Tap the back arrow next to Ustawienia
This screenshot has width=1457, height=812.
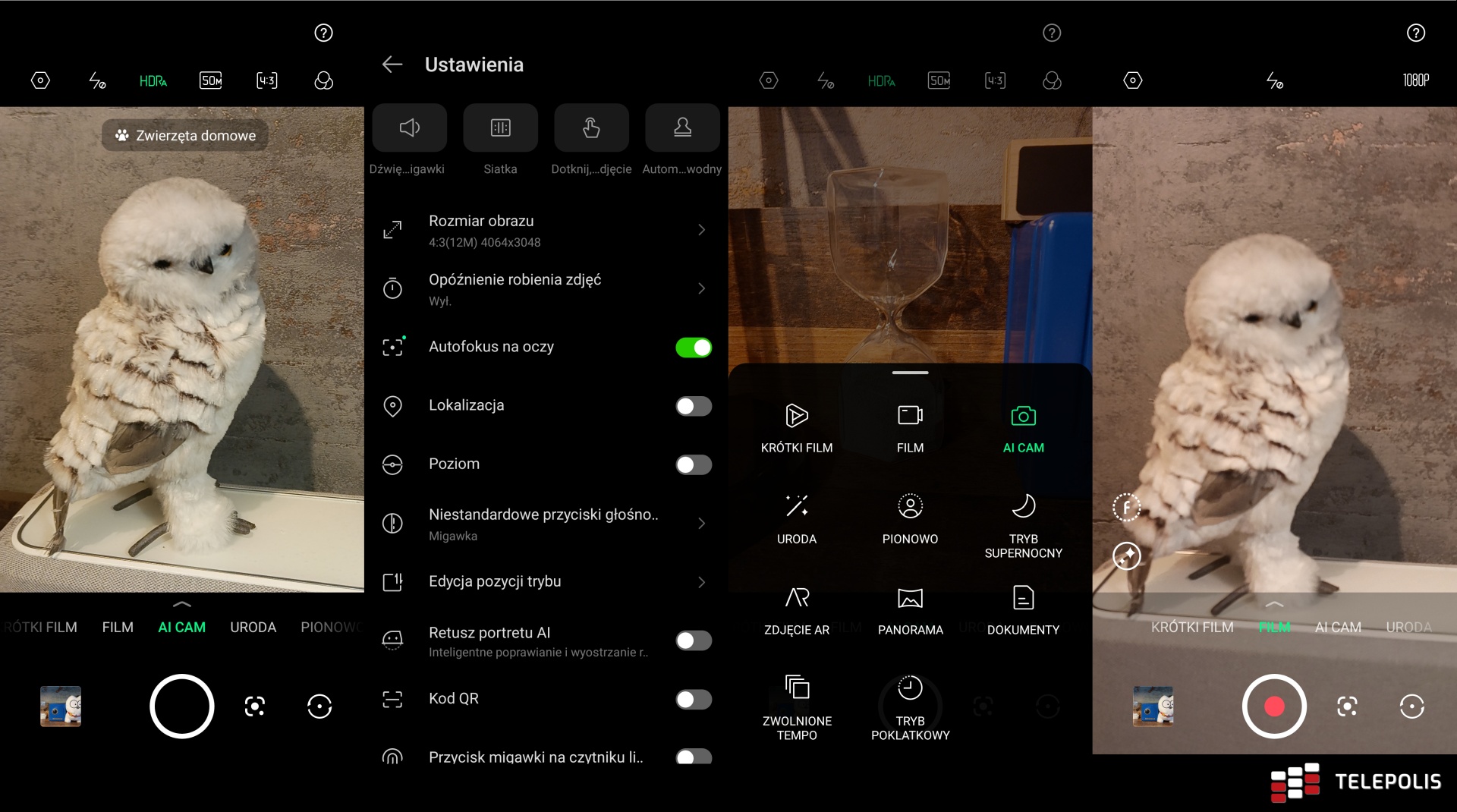click(392, 65)
